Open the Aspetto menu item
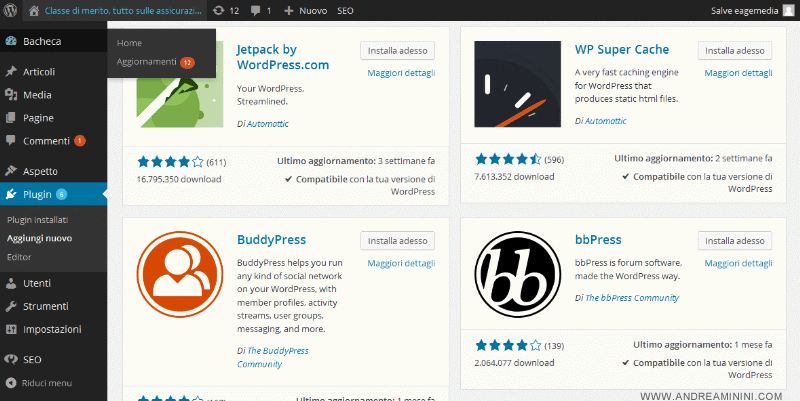Image resolution: width=800 pixels, height=401 pixels. [x=54, y=171]
